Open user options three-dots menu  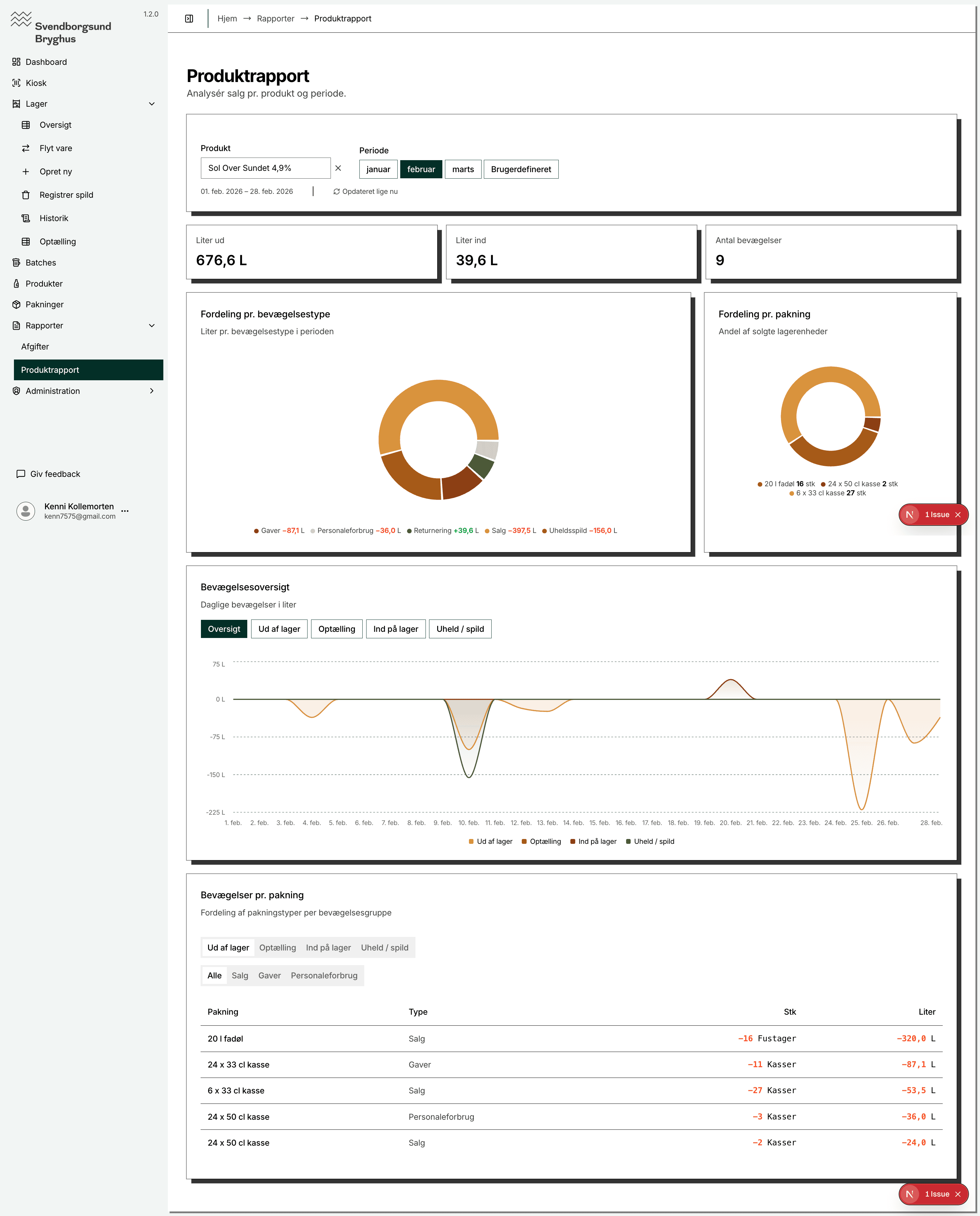click(x=125, y=511)
